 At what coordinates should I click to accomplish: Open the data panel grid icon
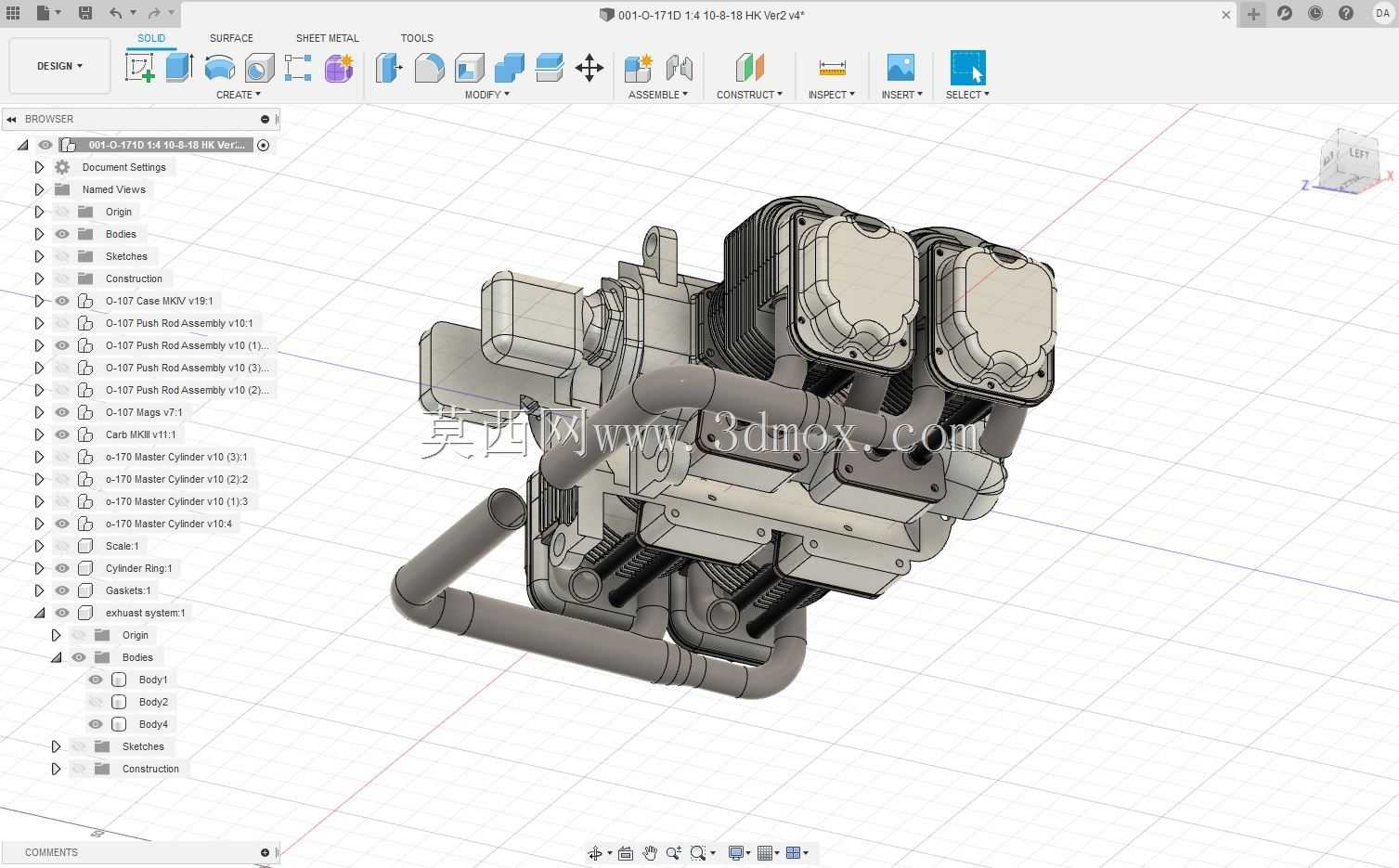tap(13, 13)
